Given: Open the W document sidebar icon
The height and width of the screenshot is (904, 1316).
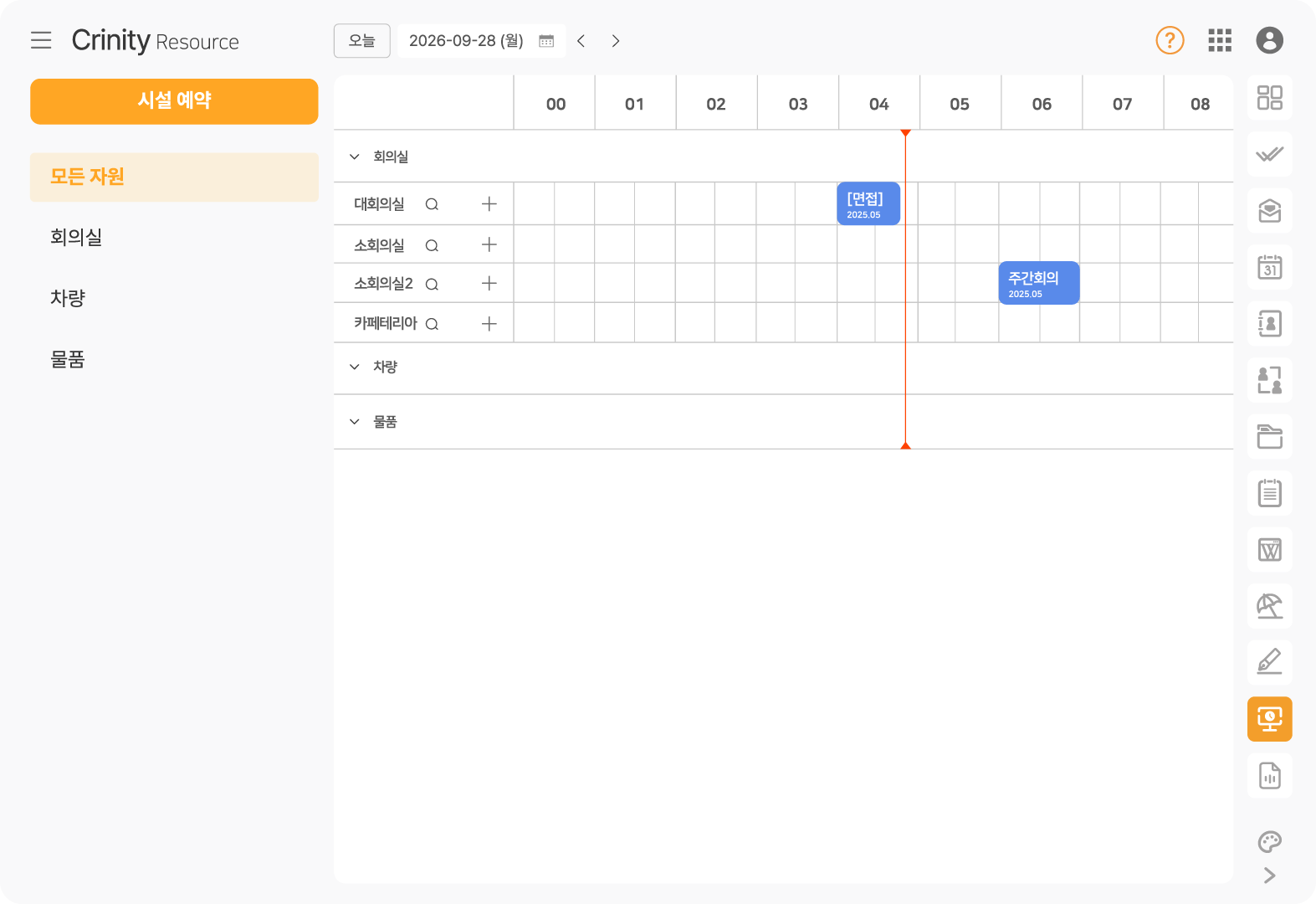Looking at the screenshot, I should coord(1269,550).
